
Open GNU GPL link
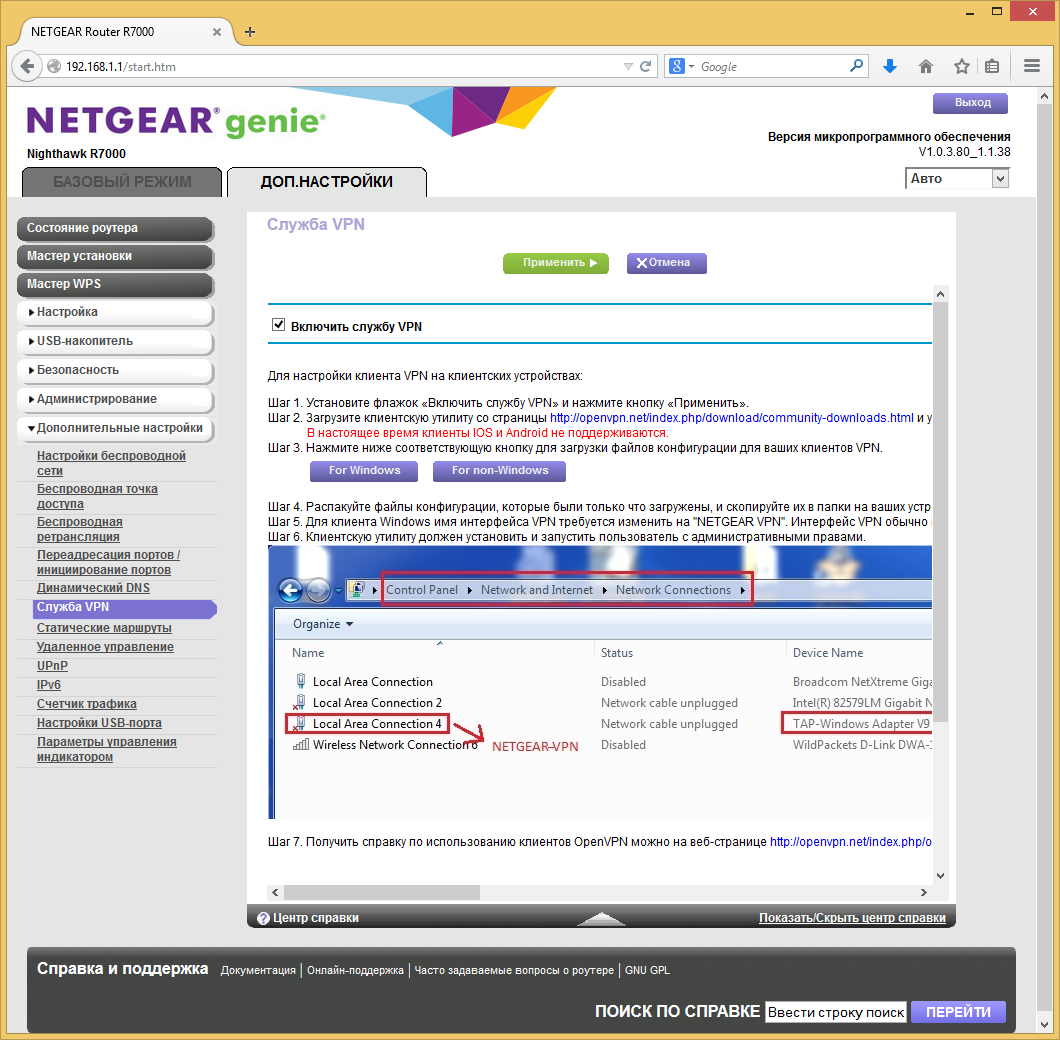647,970
